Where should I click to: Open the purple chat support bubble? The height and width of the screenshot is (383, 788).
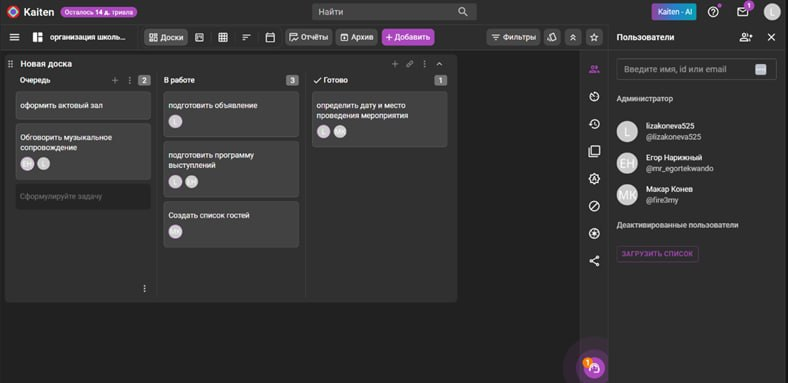[x=595, y=367]
